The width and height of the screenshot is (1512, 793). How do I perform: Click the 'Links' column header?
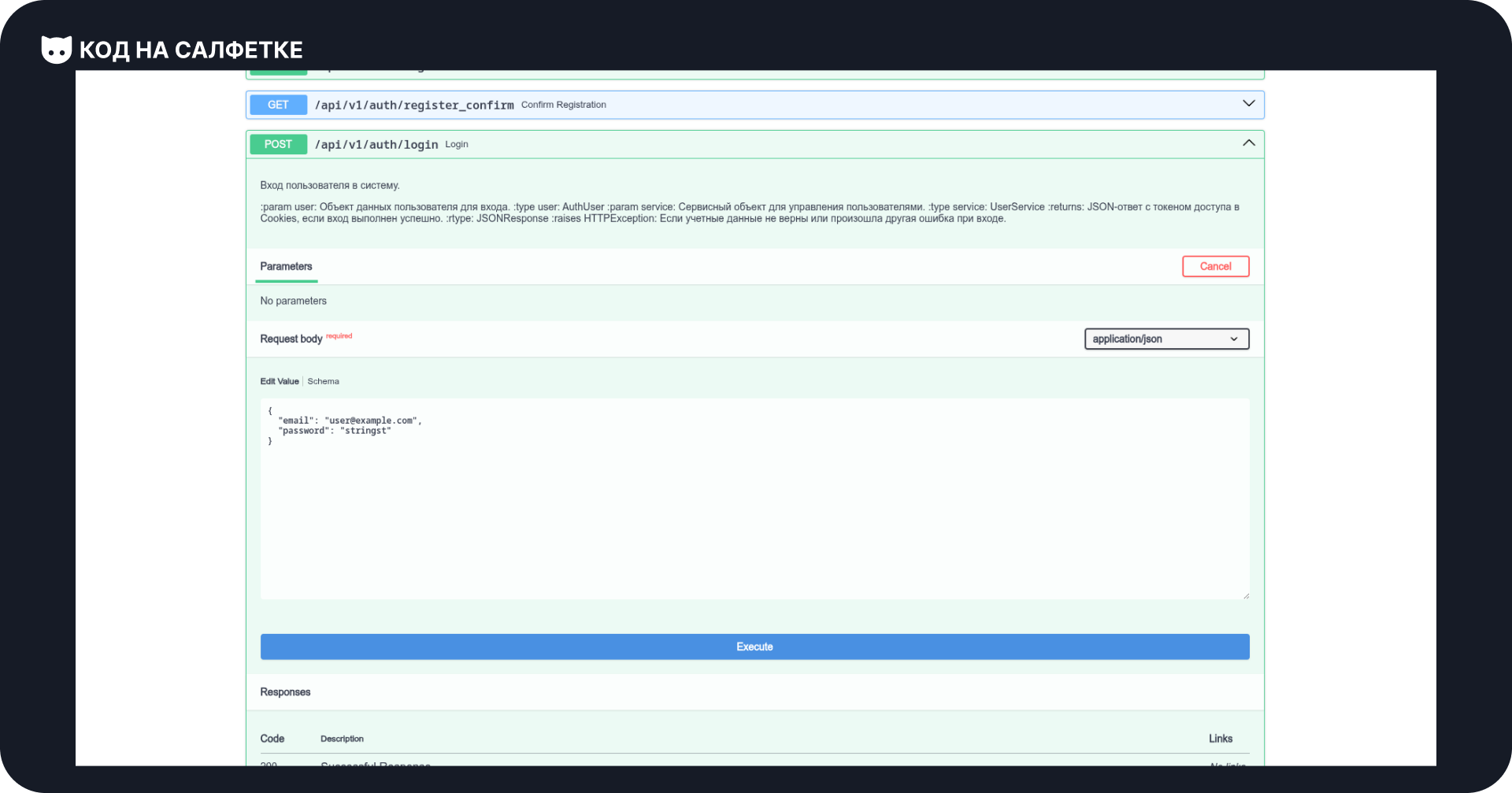(x=1221, y=739)
